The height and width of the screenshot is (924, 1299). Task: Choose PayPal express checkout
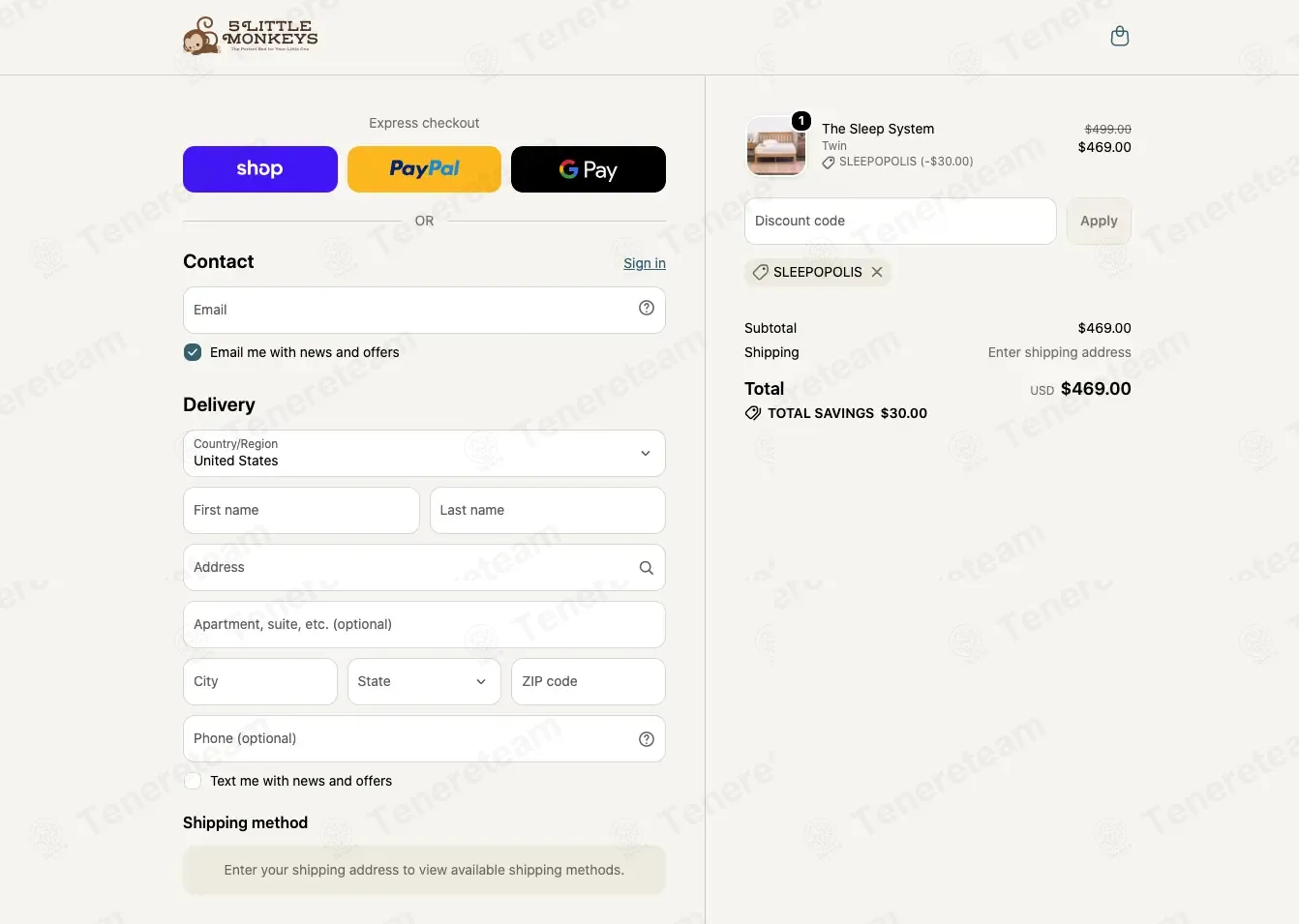424,169
